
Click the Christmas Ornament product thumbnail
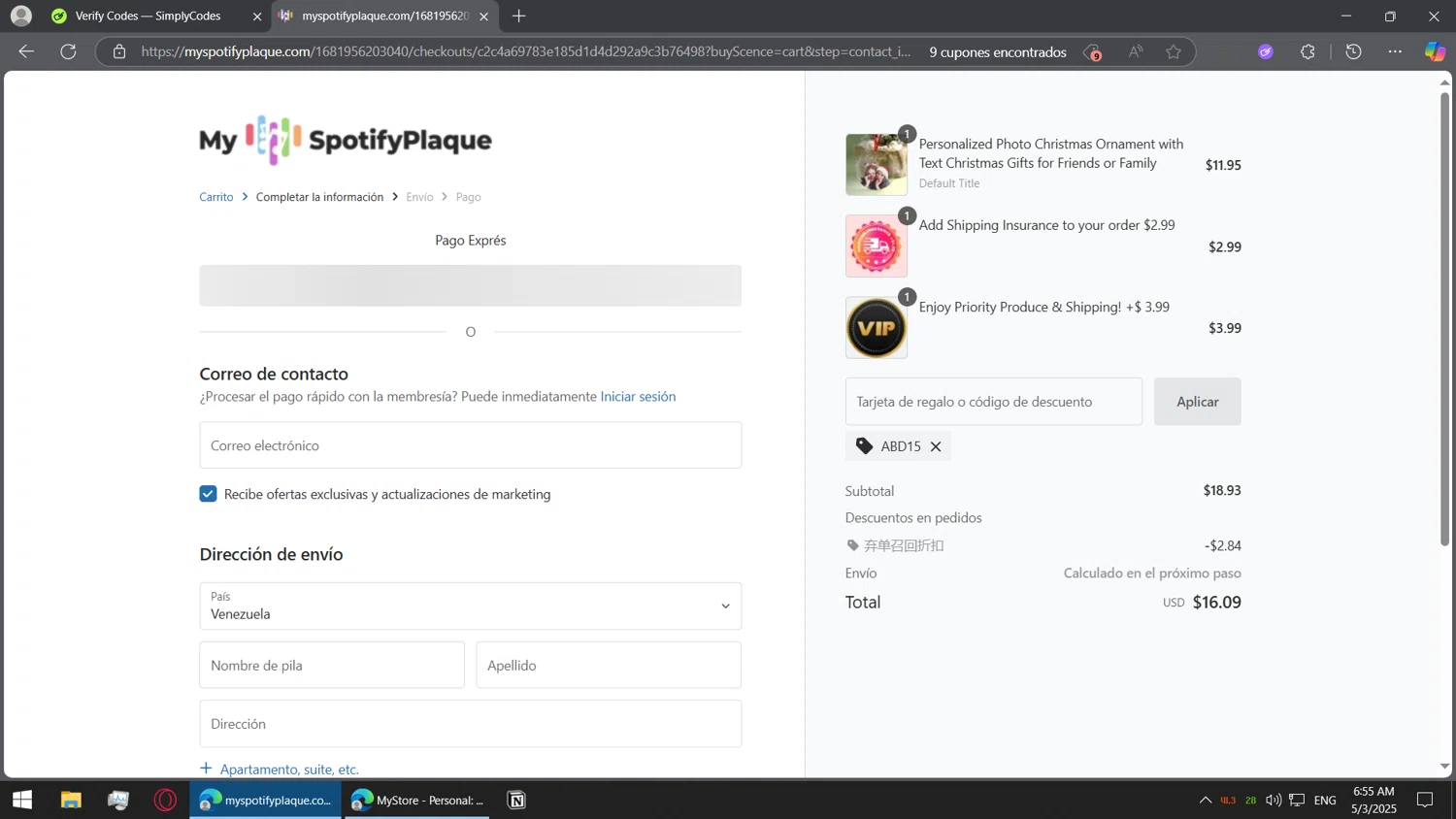click(x=877, y=165)
